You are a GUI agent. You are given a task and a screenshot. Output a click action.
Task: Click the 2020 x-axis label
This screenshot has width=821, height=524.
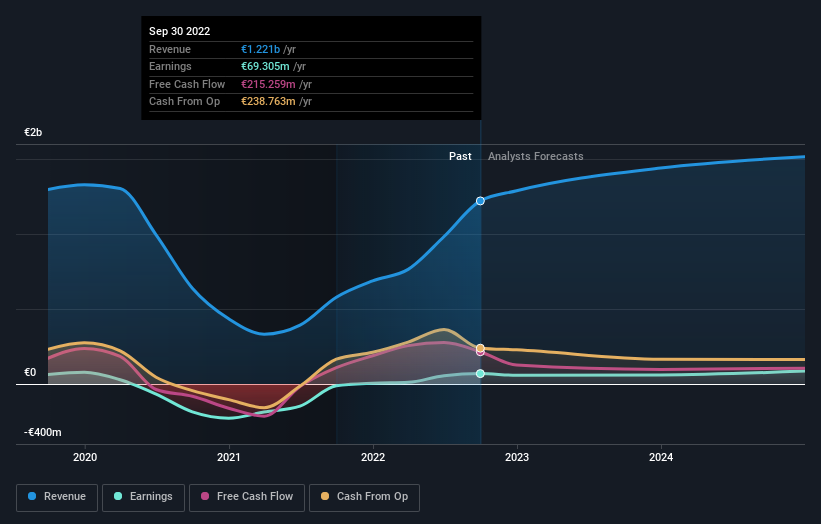pos(85,457)
